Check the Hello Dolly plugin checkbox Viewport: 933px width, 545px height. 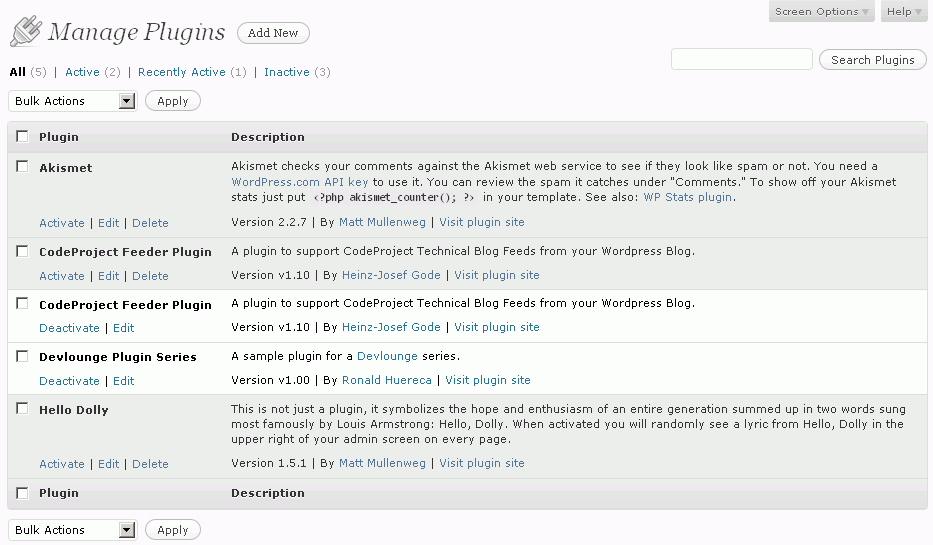pos(23,409)
